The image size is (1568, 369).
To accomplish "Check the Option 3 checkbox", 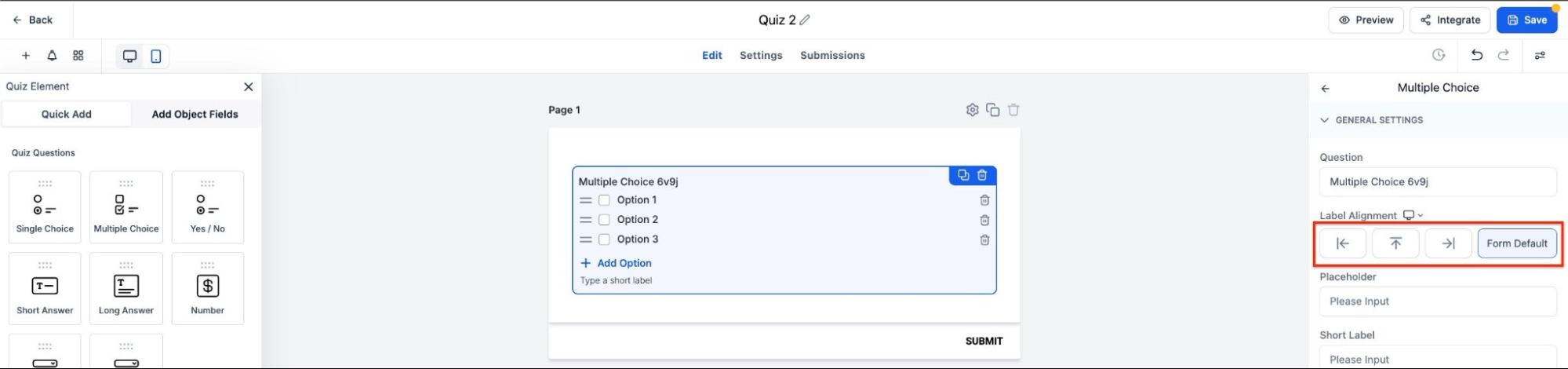I will [604, 239].
